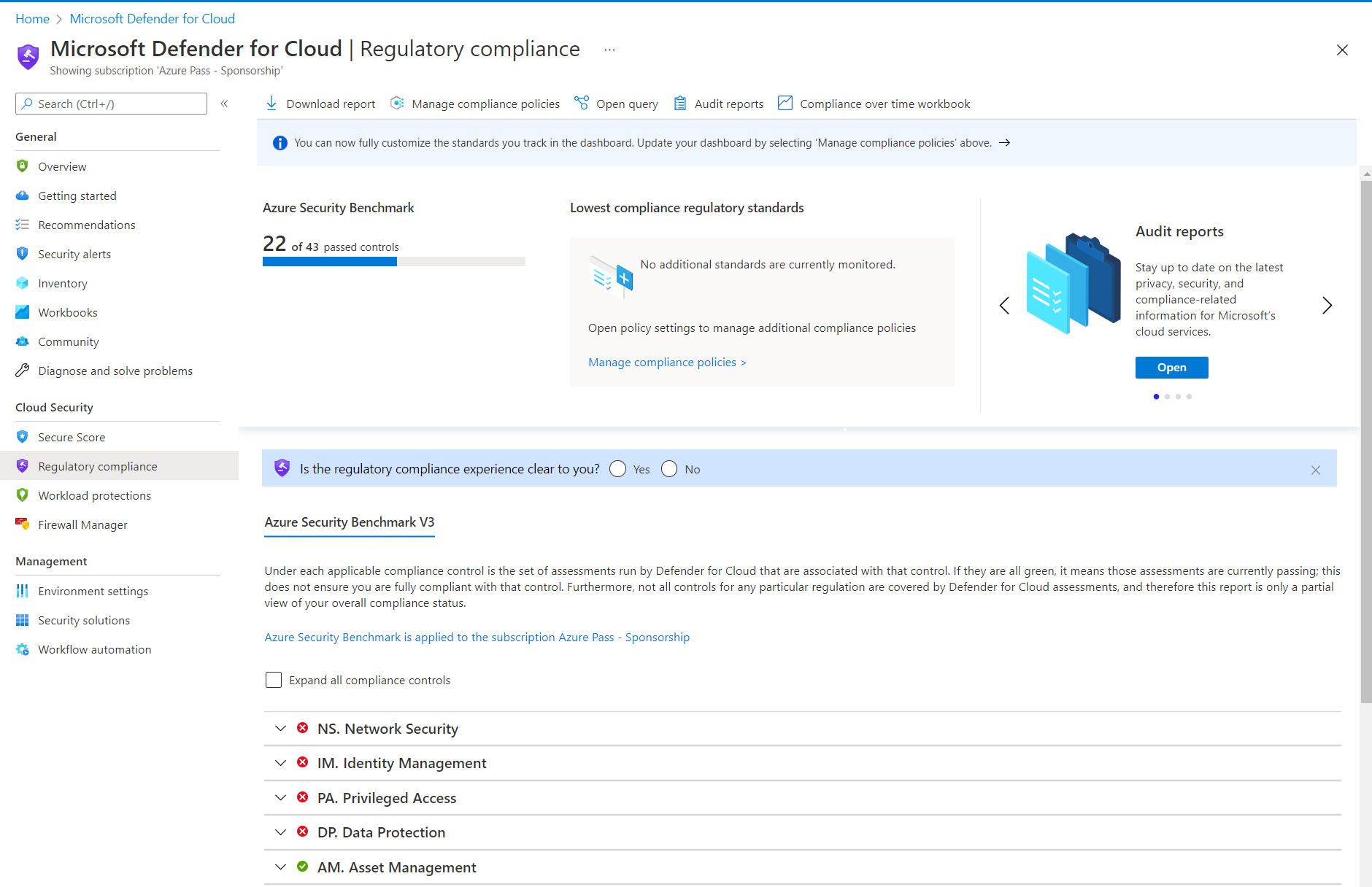Expand NS. Network Security control
Image resolution: width=1372 pixels, height=887 pixels.
coord(280,729)
